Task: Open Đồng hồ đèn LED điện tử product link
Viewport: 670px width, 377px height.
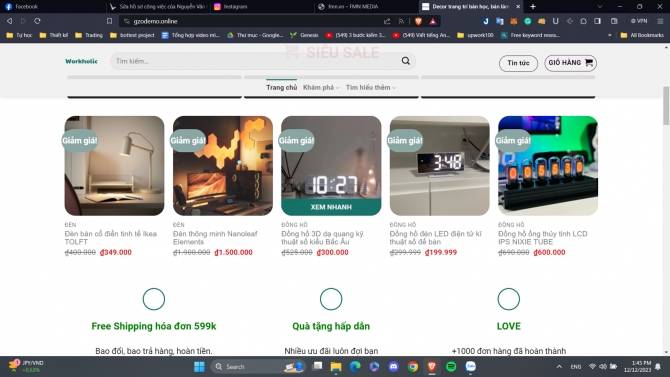Action: [435, 238]
